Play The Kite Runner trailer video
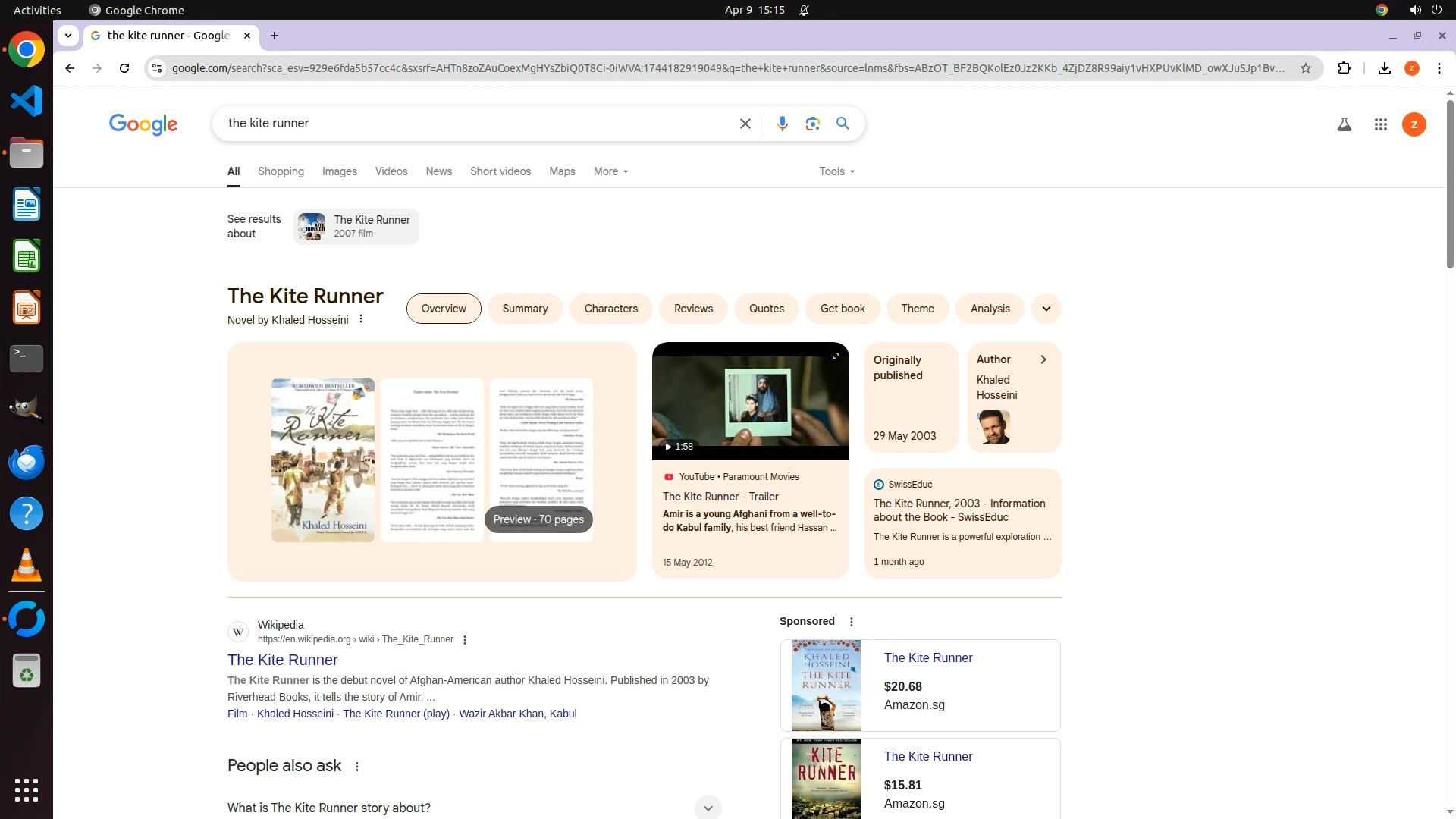Viewport: 1456px width, 819px height. click(750, 402)
